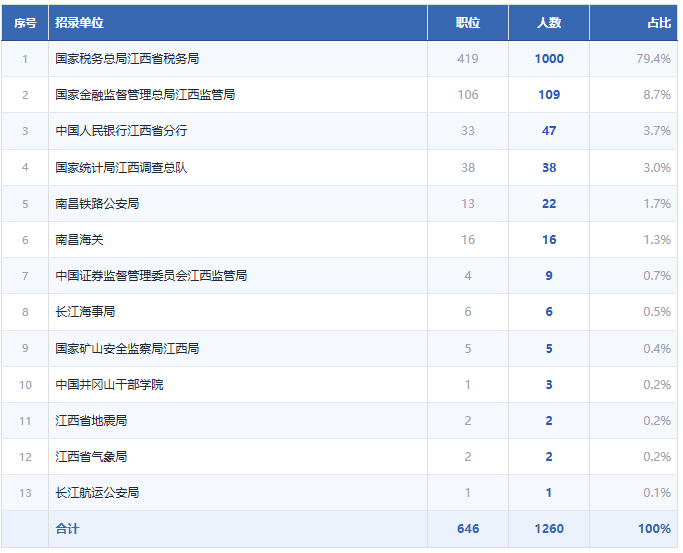Click position count 33
The height and width of the screenshot is (553, 683).
[468, 131]
